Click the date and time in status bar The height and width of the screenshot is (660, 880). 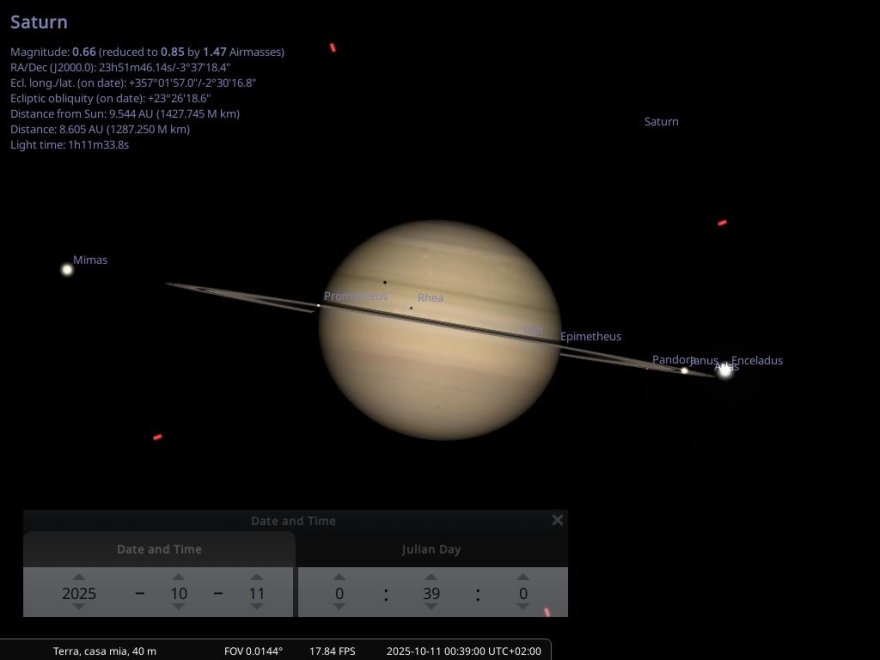463,651
